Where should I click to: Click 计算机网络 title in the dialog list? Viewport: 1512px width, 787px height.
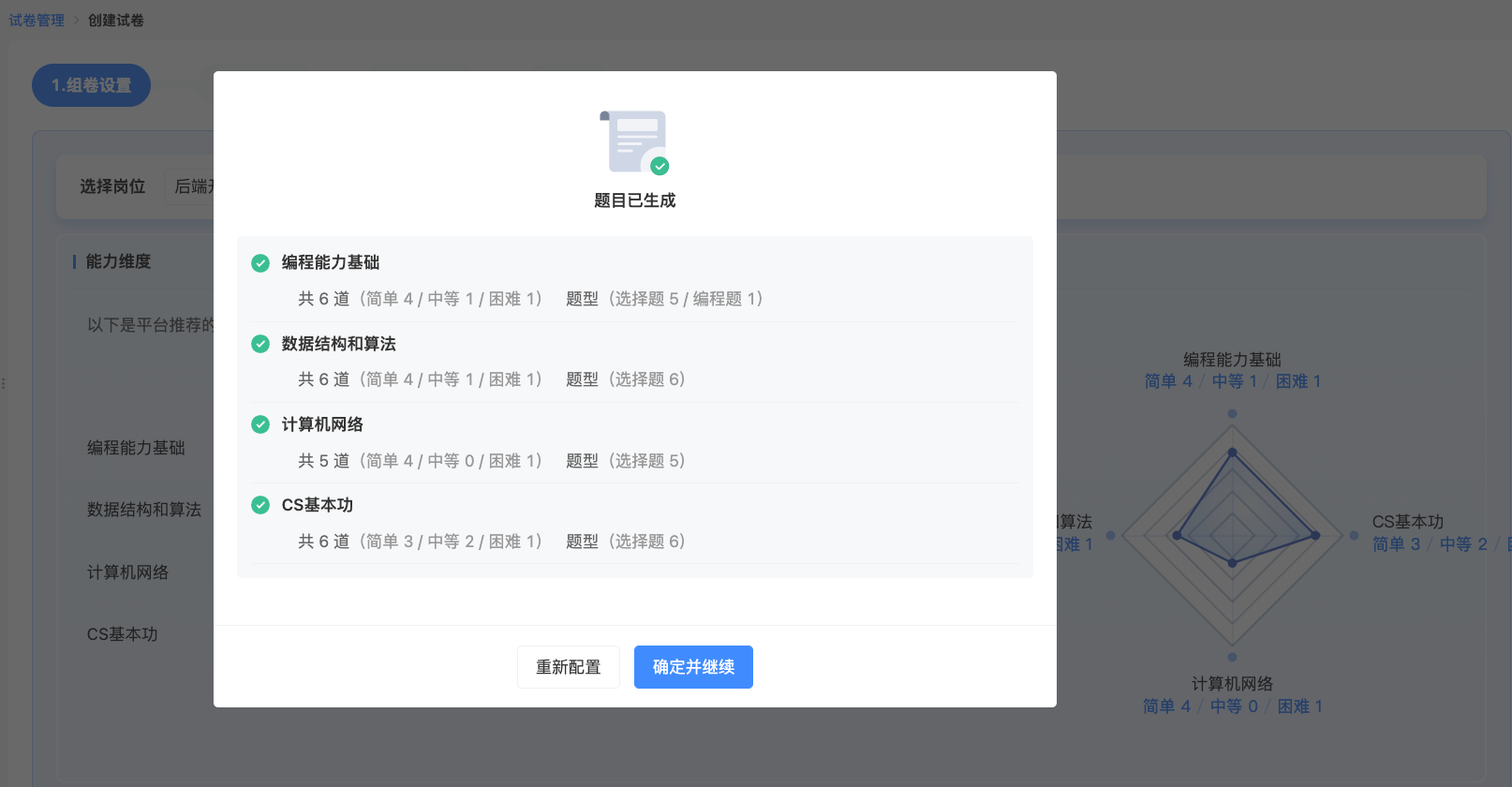click(322, 424)
